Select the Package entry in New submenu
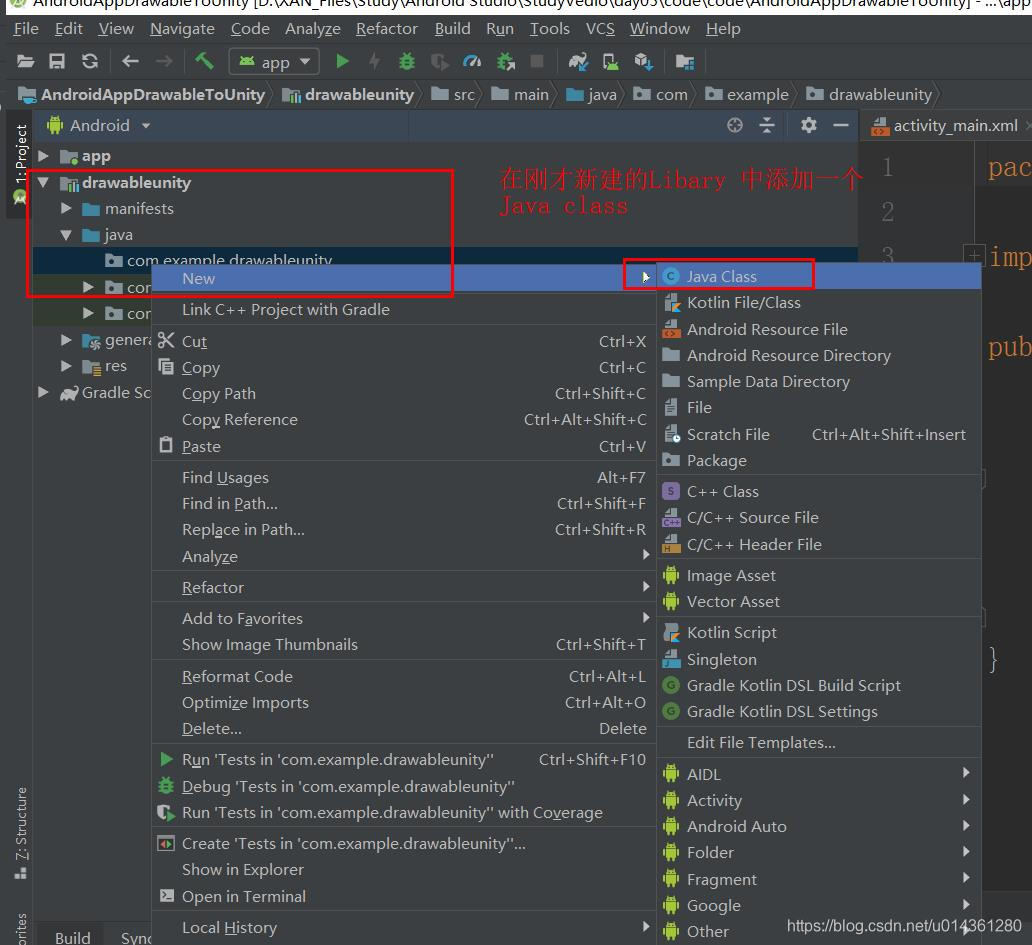This screenshot has height=945, width=1032. pyautogui.click(x=819, y=461)
